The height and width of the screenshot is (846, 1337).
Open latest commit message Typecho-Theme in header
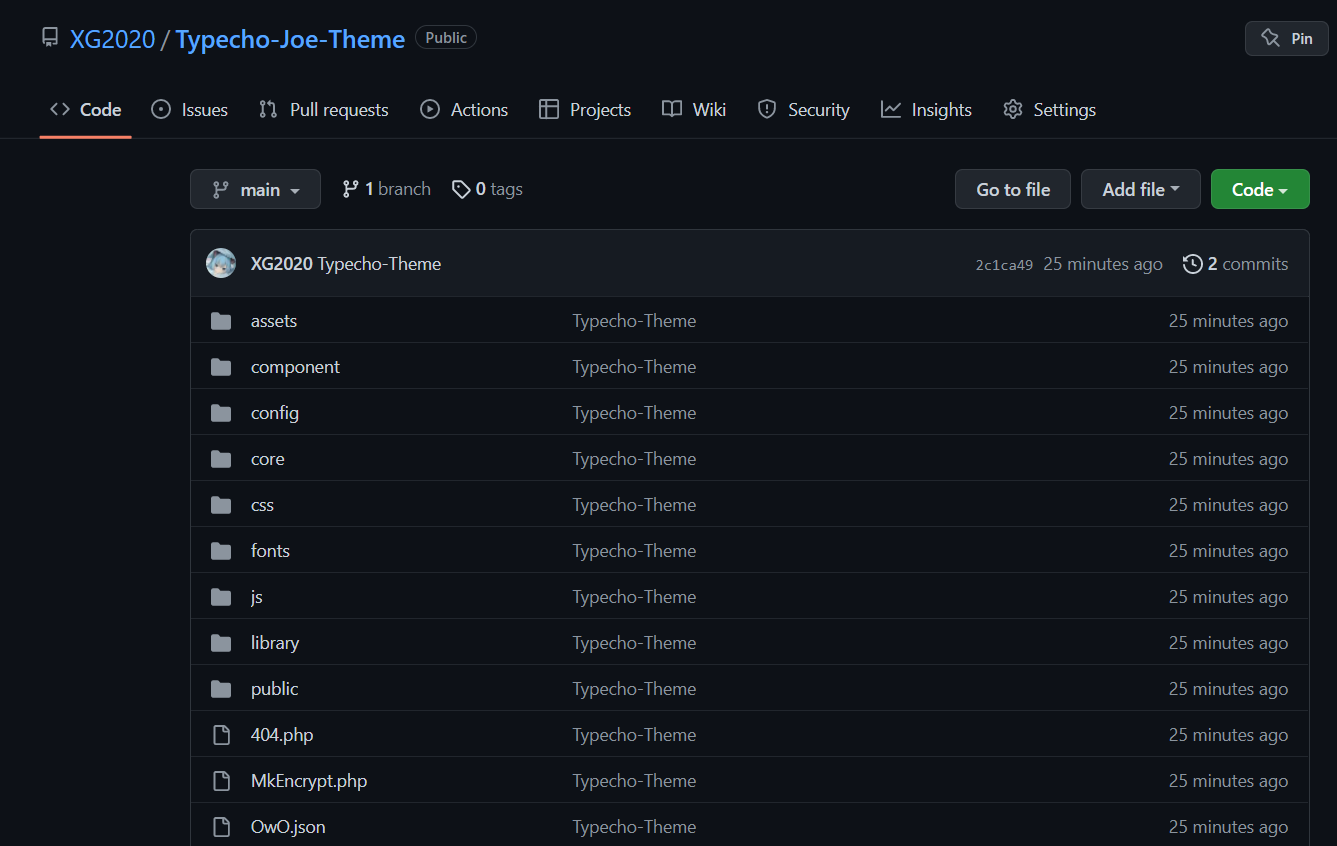379,264
